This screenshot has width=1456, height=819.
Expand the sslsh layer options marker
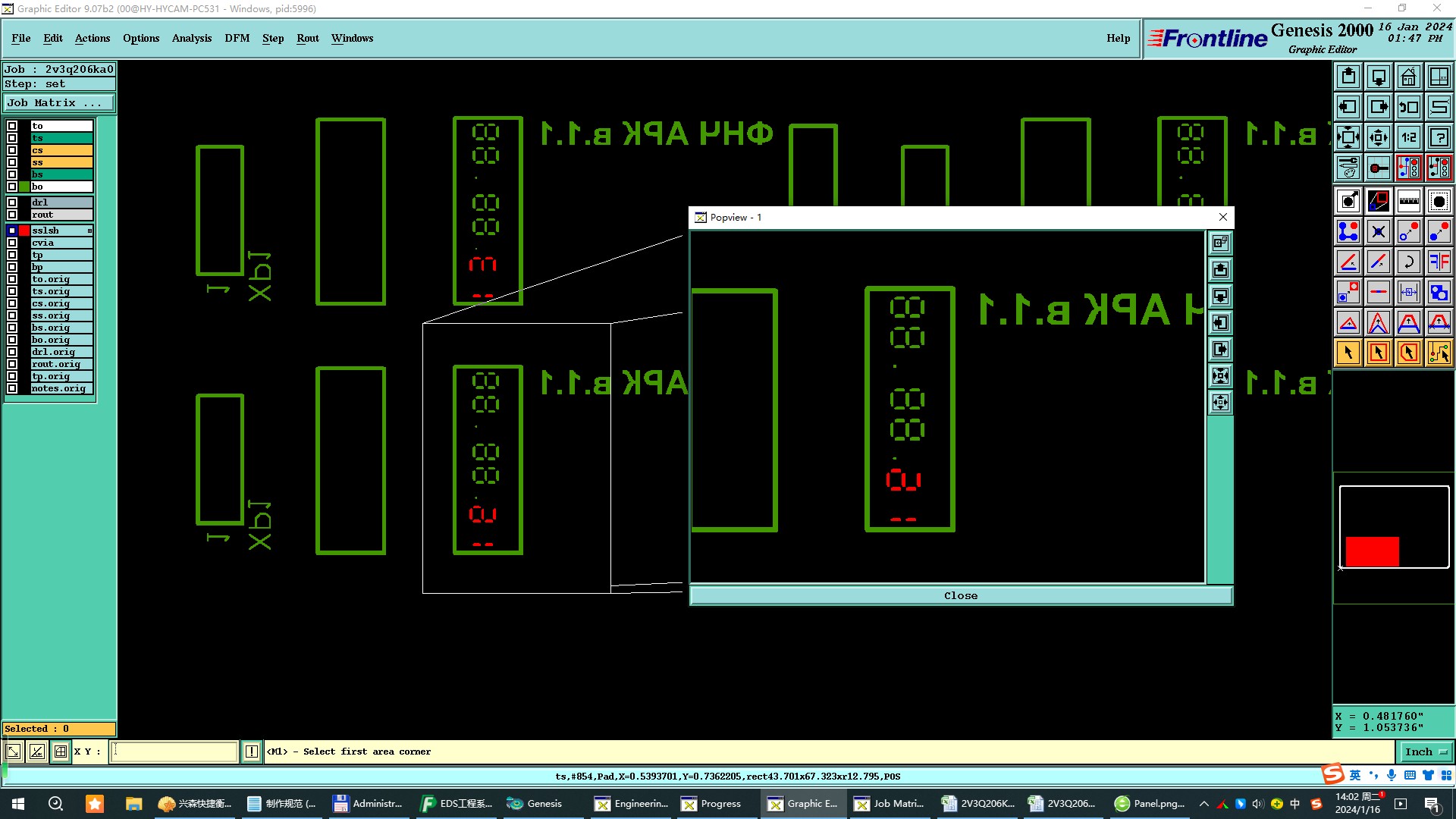89,231
